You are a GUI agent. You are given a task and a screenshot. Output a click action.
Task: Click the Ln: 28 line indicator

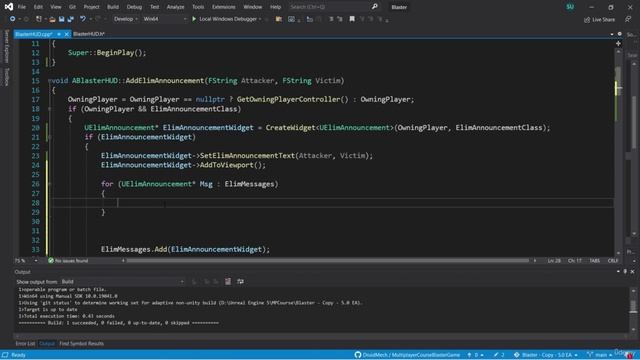point(554,260)
